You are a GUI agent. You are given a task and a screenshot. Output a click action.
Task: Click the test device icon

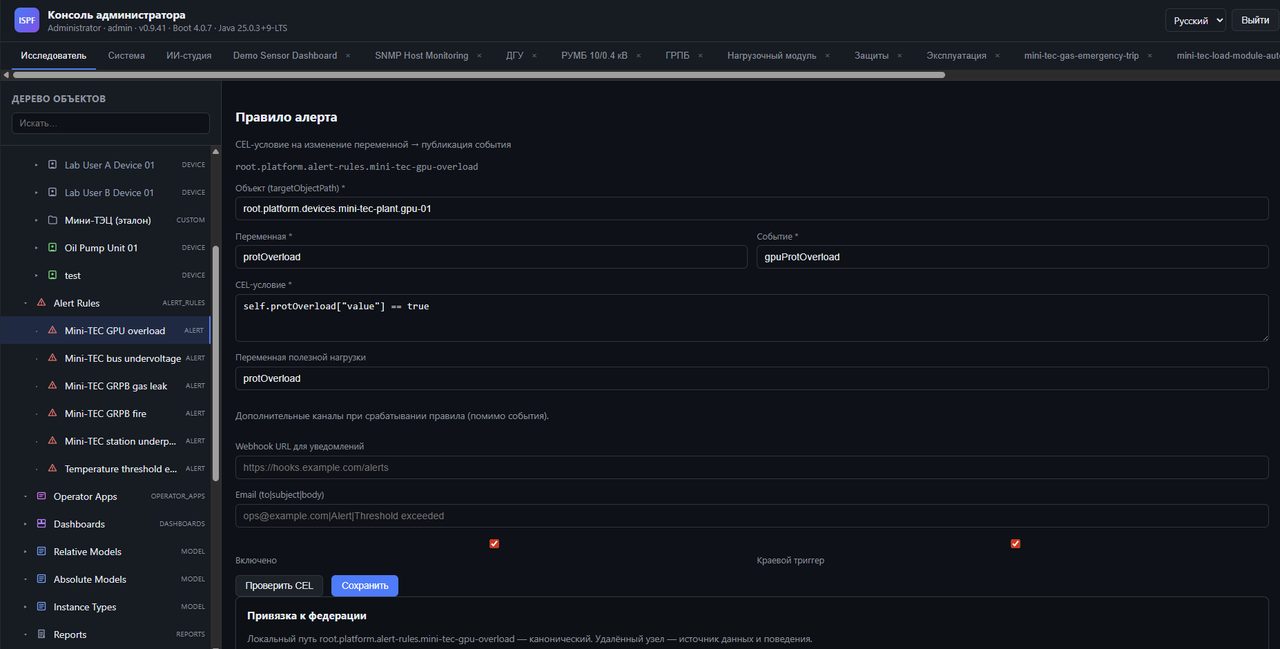click(52, 275)
